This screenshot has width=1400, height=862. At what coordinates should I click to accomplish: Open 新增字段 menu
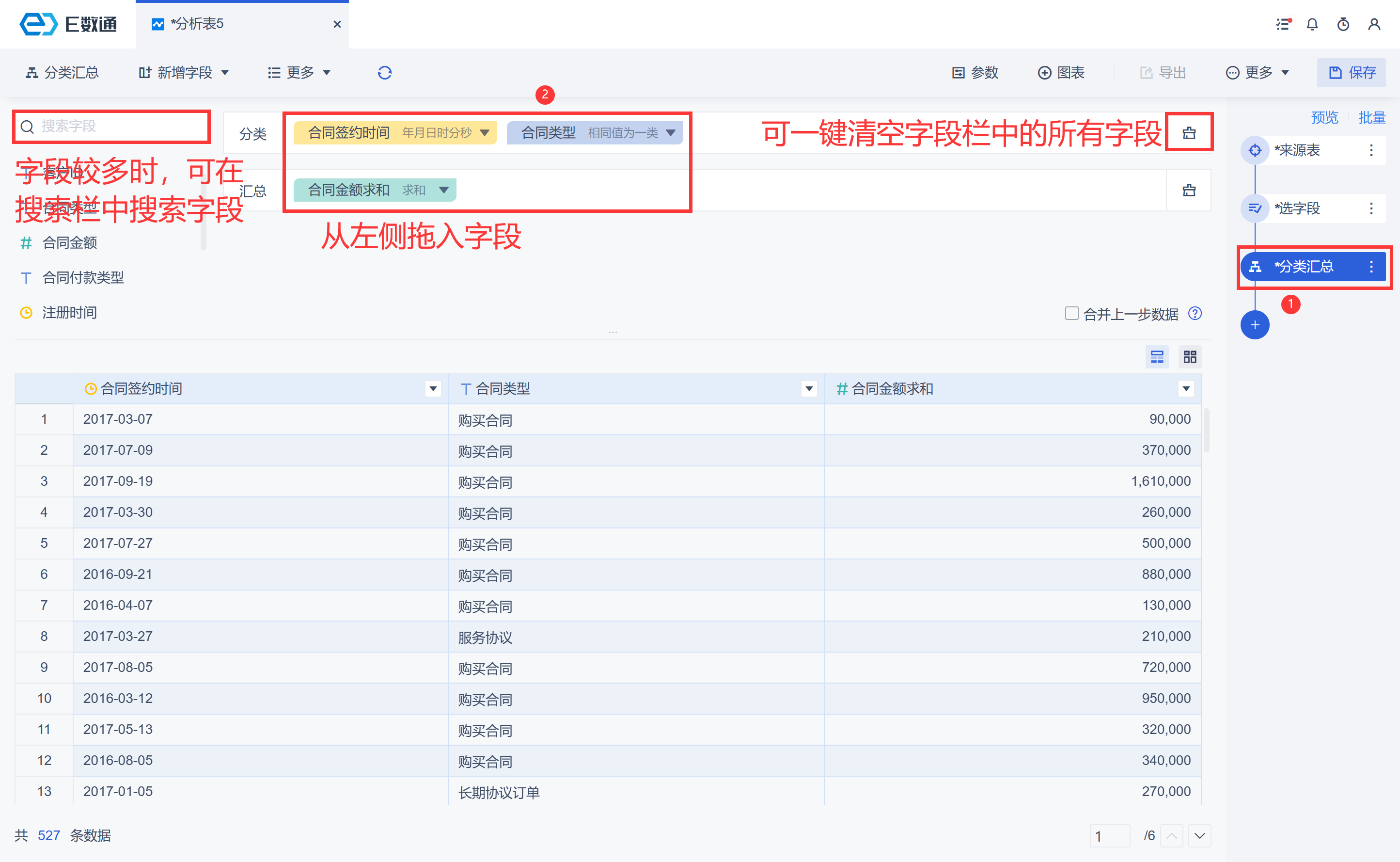tap(184, 72)
